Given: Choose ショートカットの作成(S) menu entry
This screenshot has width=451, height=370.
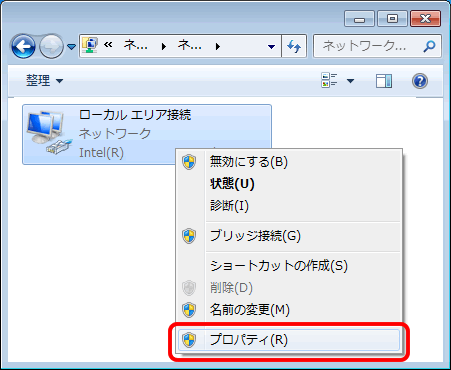Looking at the screenshot, I should pyautogui.click(x=289, y=266).
